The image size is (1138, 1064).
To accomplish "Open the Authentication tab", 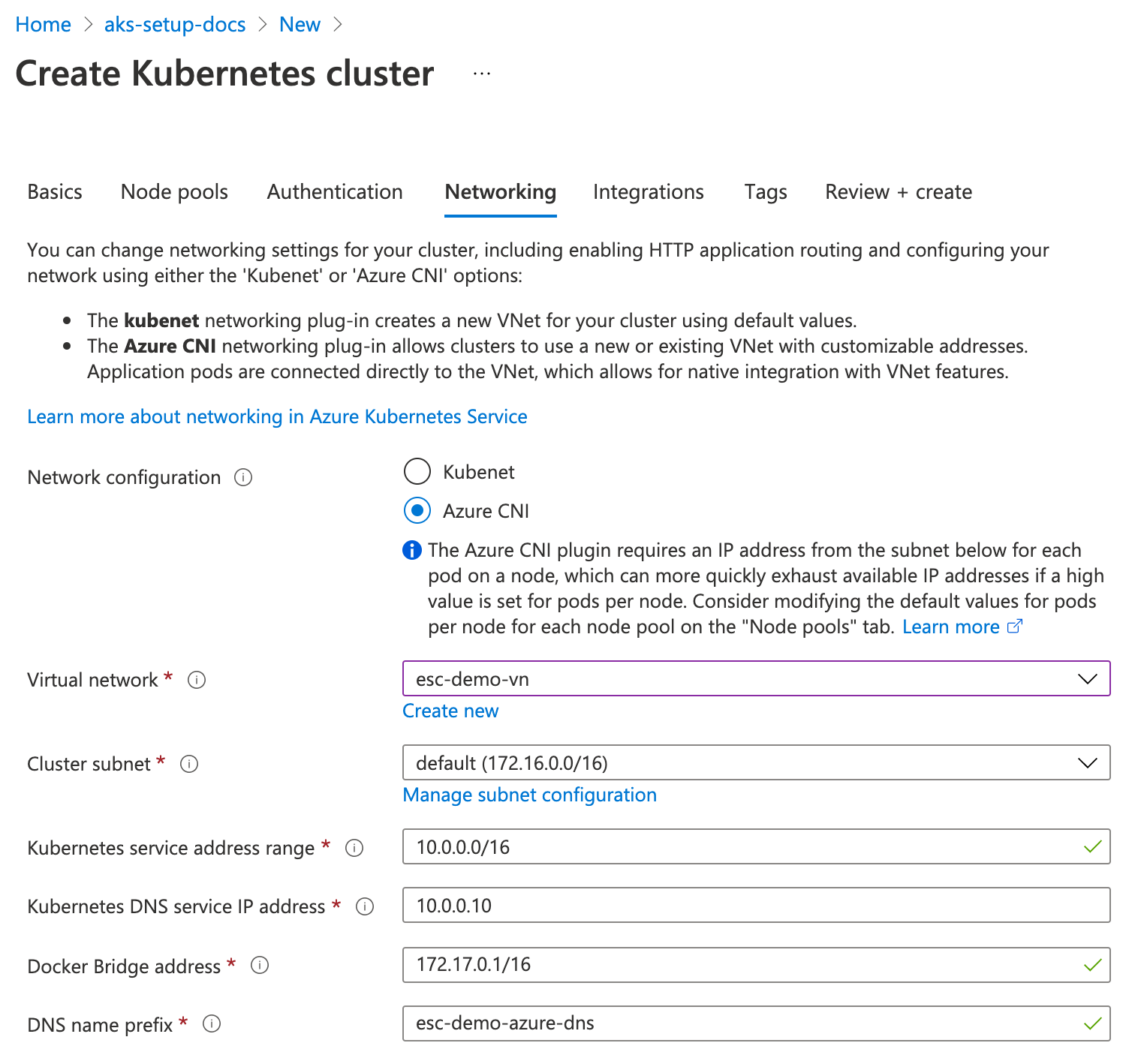I will [335, 192].
